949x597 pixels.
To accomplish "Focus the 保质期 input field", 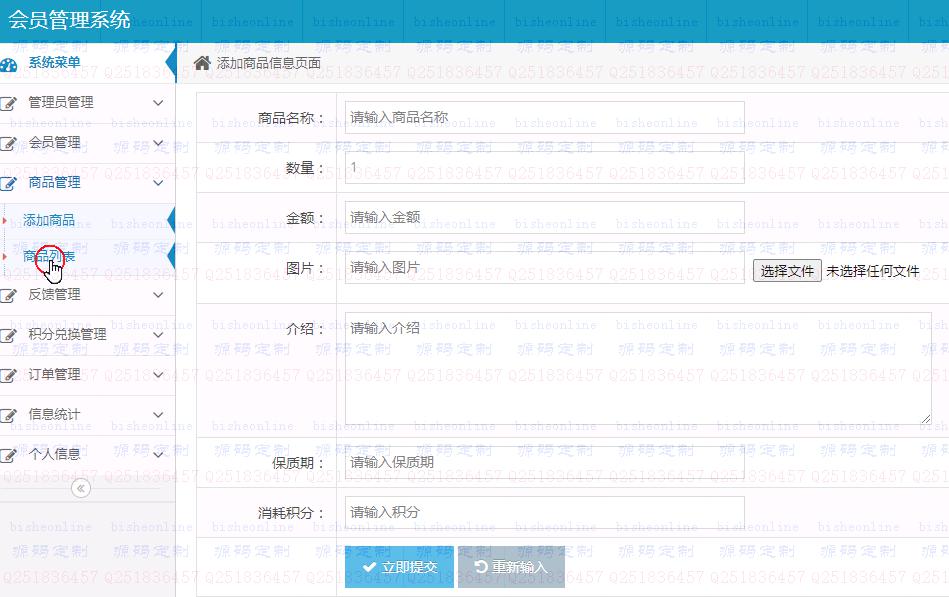I will pyautogui.click(x=545, y=463).
